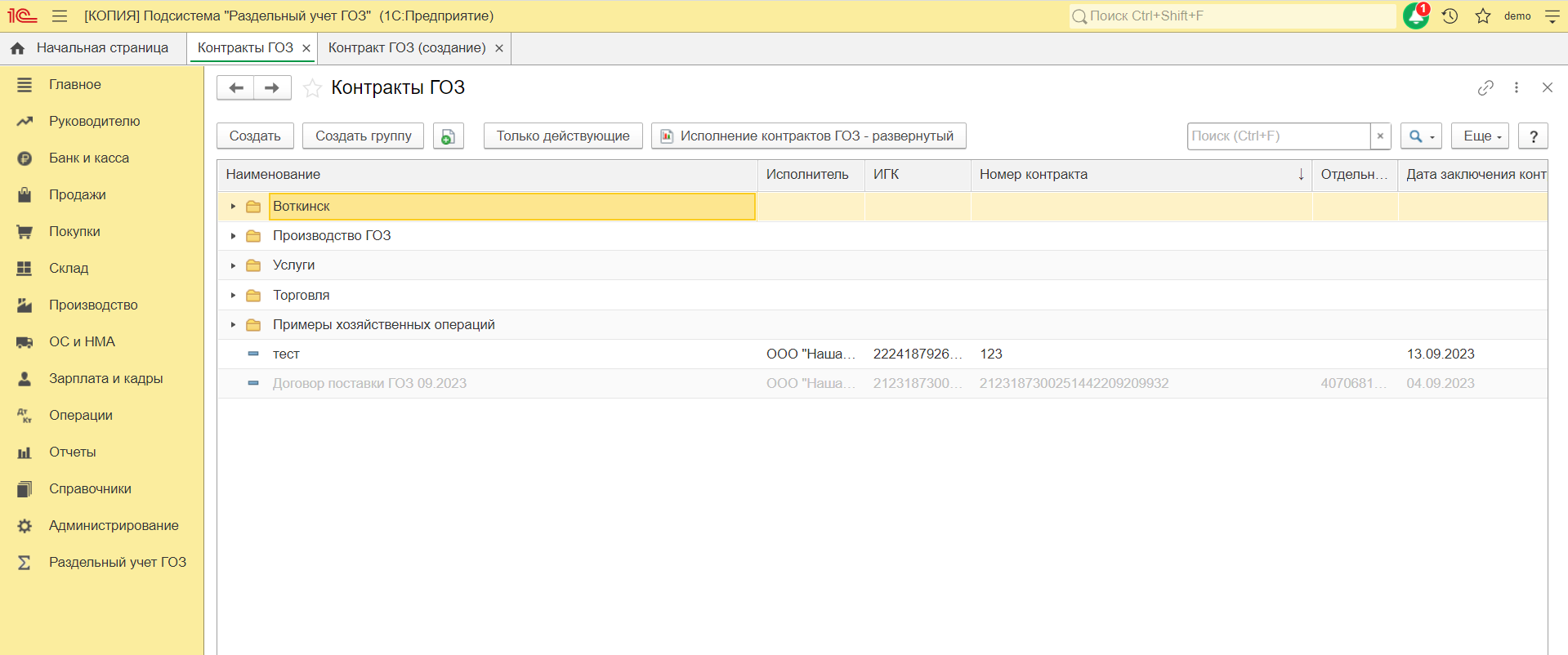This screenshot has width=1568, height=655.
Task: Select the Услуги folder name
Action: pyautogui.click(x=293, y=265)
